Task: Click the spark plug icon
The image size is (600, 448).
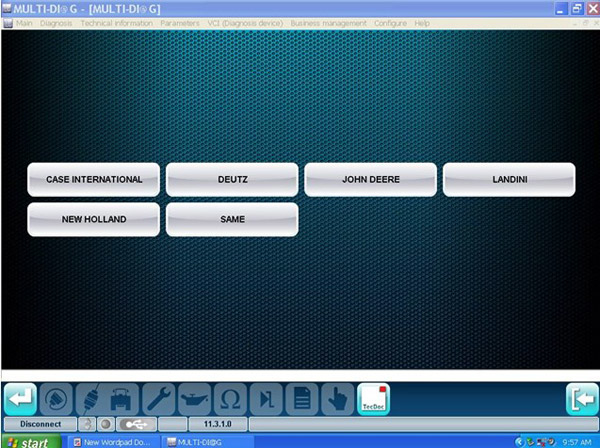Action: (89, 398)
